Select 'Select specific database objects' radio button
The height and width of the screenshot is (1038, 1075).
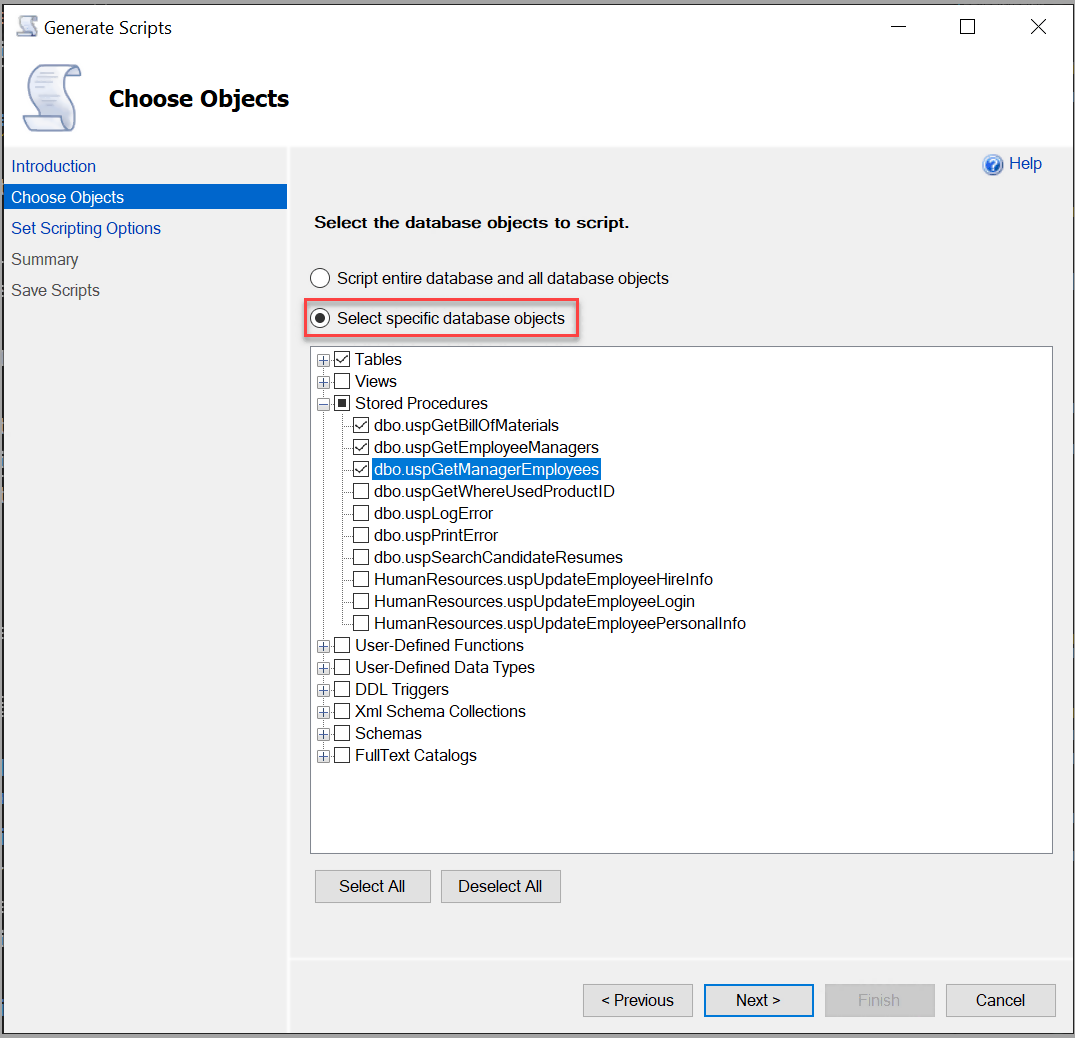click(x=320, y=317)
